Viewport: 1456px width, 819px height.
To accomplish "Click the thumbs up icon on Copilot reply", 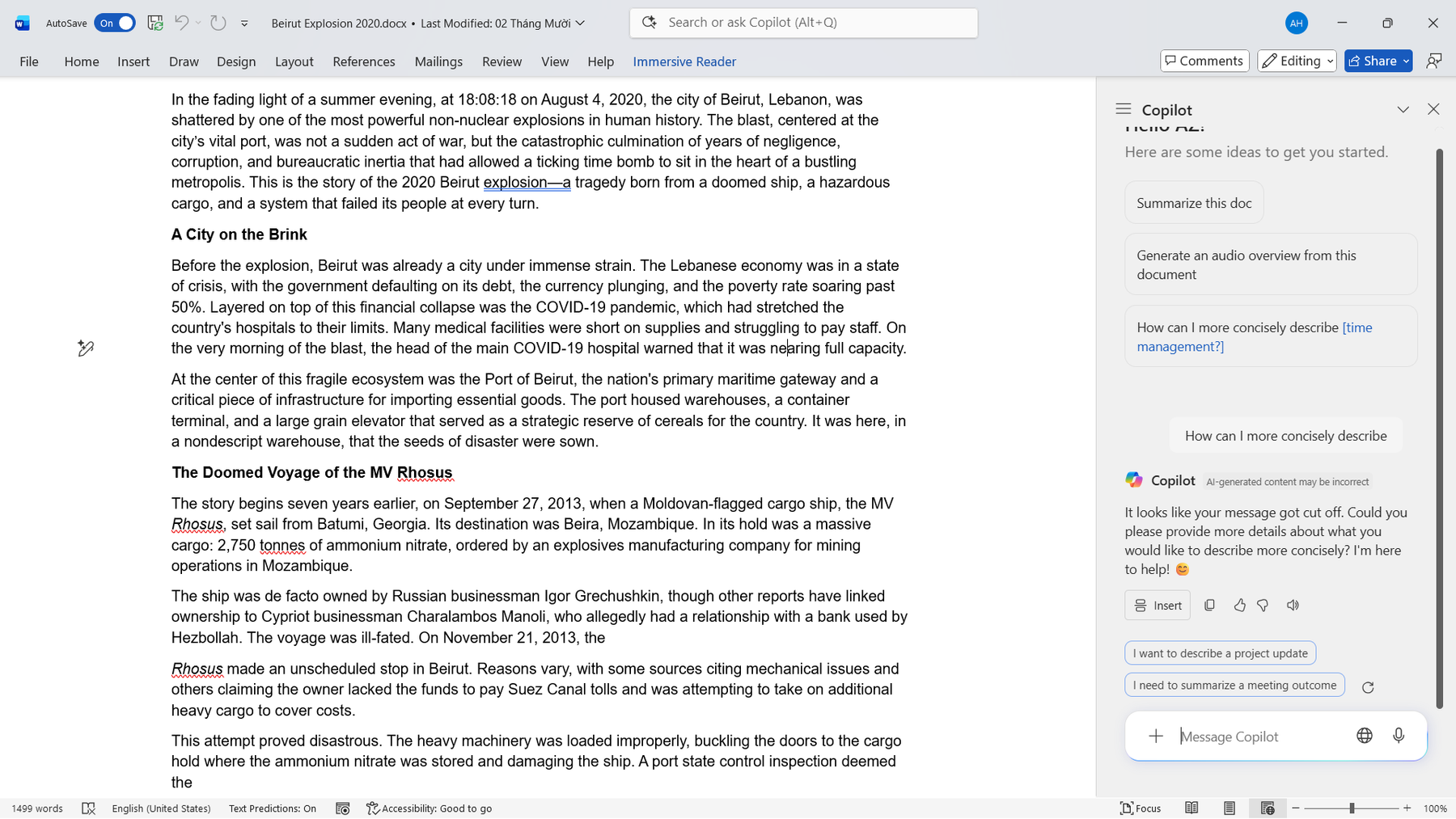I will (x=1239, y=605).
